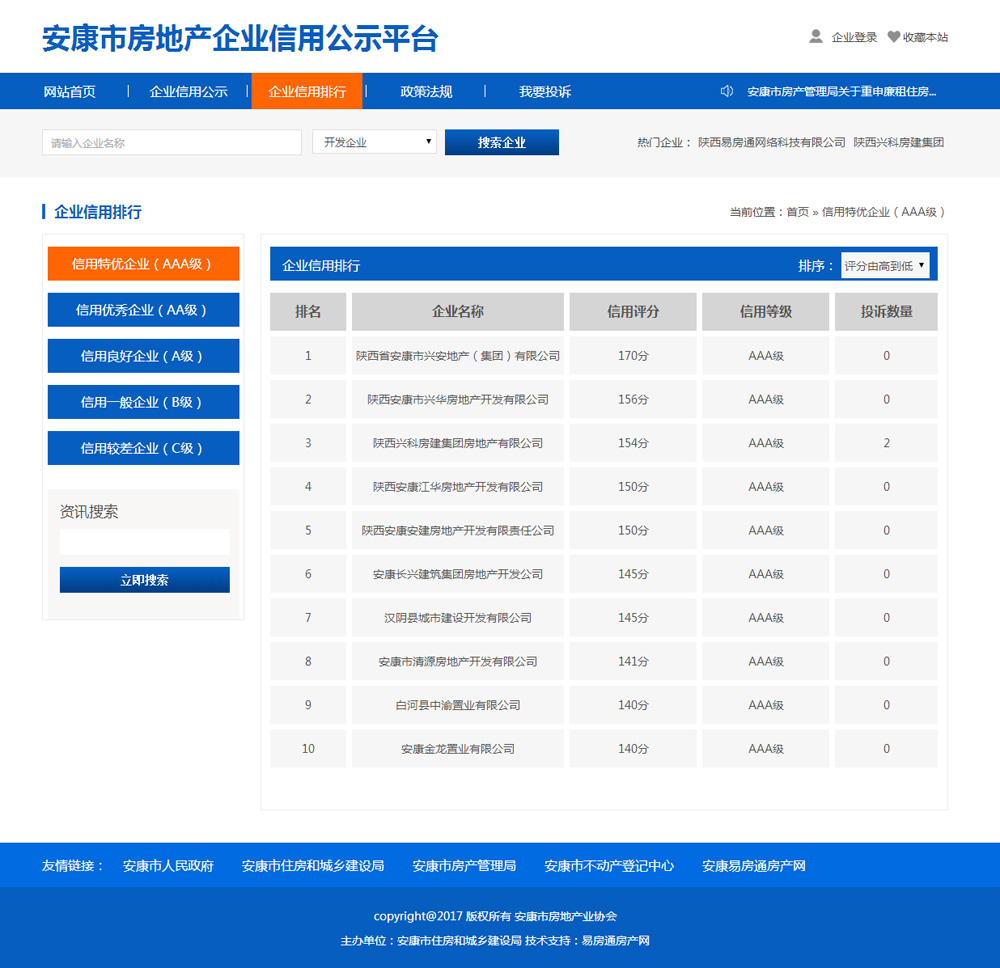This screenshot has height=968, width=1000.
Task: Go to 网站首页 in navigation bar
Action: point(70,91)
